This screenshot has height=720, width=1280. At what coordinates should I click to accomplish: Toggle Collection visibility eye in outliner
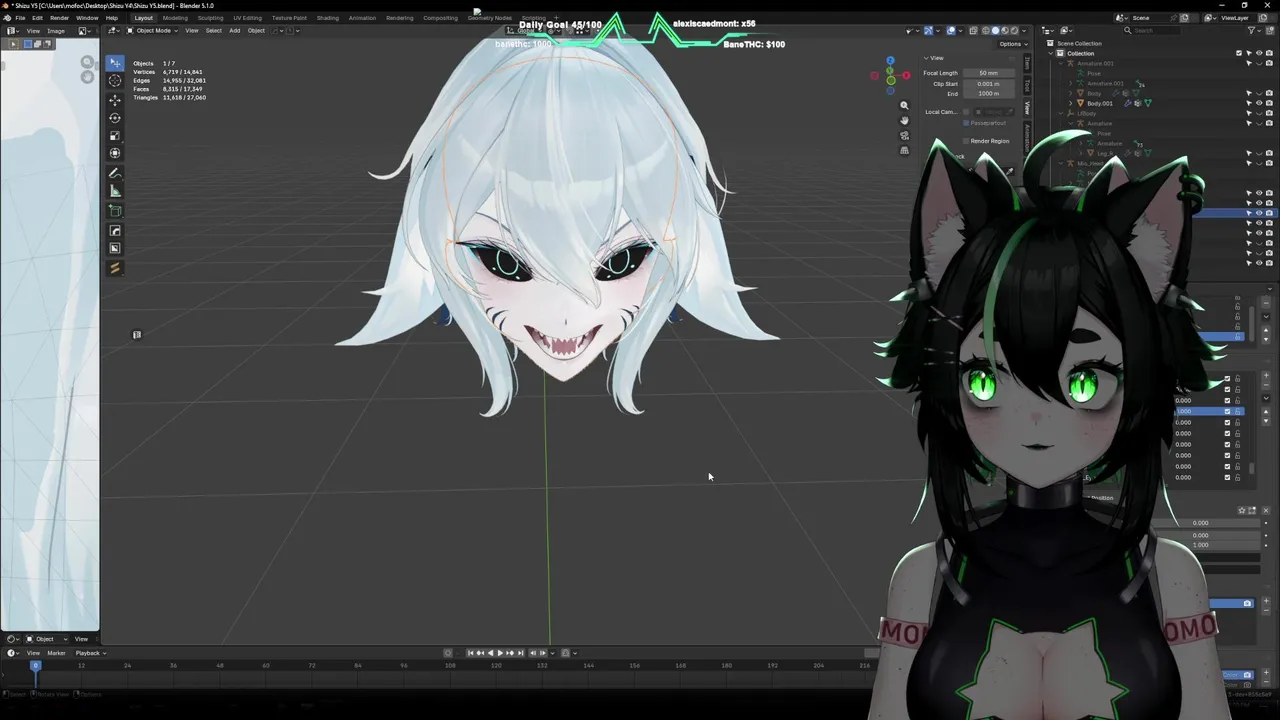pos(1259,53)
